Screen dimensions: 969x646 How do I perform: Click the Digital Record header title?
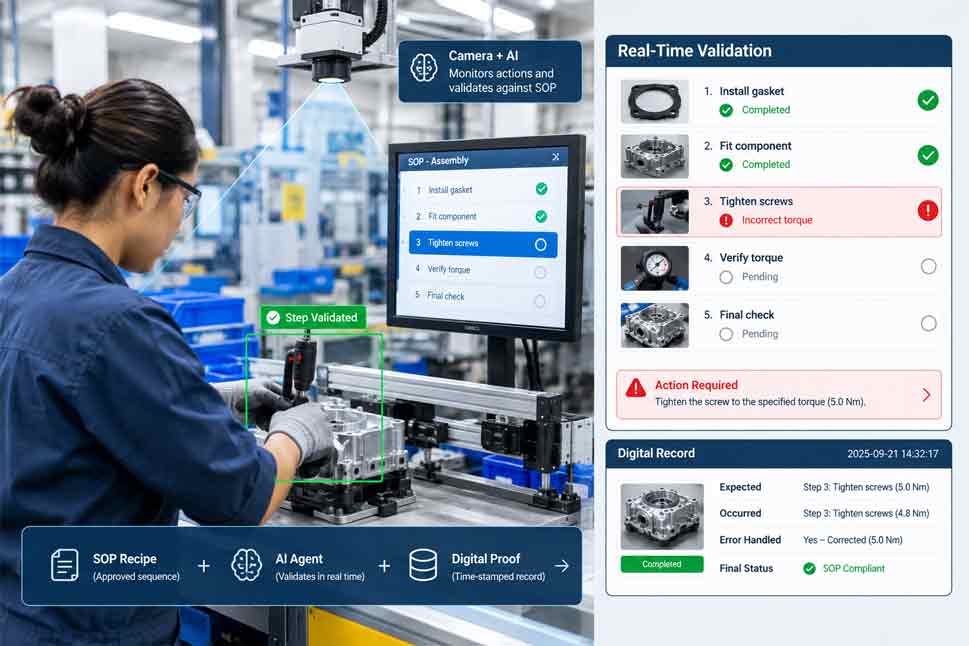[656, 453]
